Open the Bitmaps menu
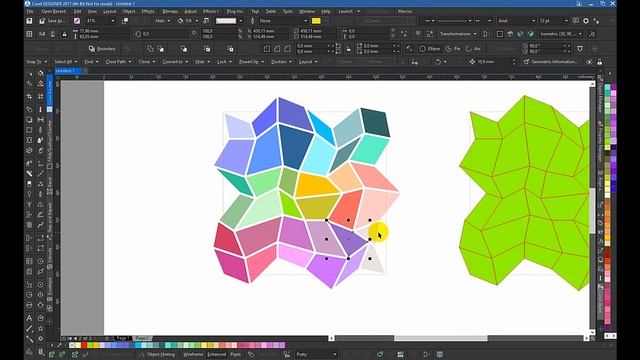Image resolution: width=640 pixels, height=360 pixels. (170, 11)
